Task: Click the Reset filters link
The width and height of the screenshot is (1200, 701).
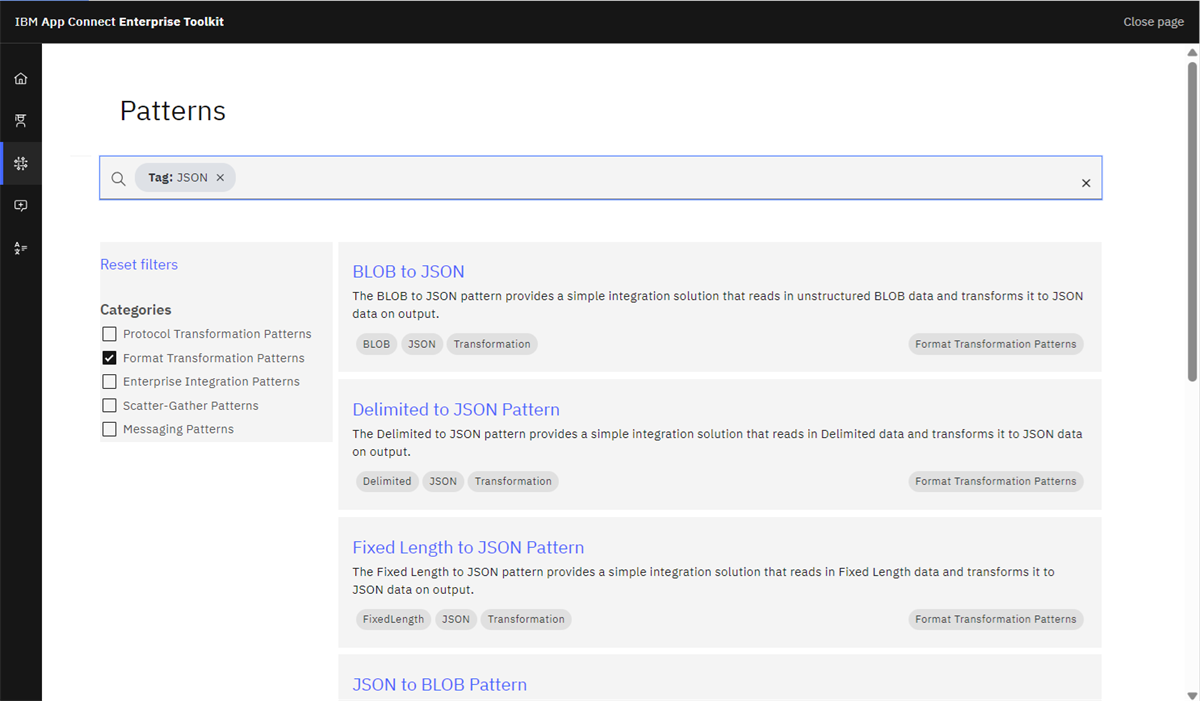Action: click(139, 264)
